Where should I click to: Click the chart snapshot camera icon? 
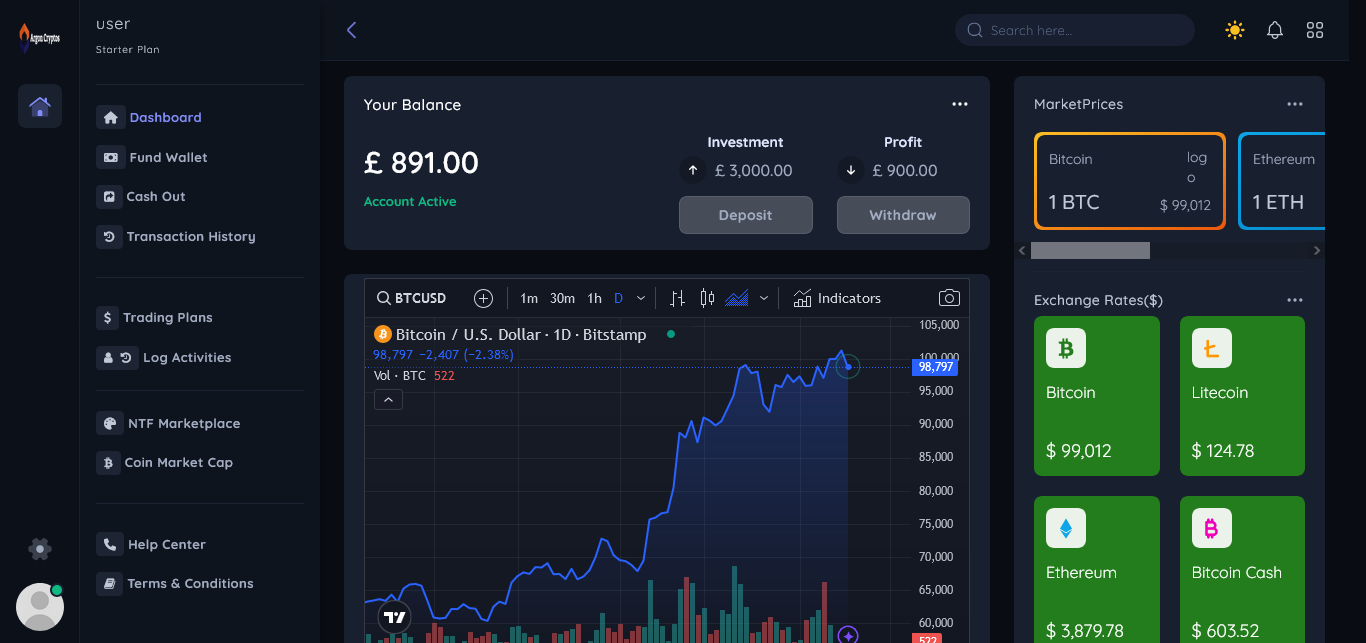pyautogui.click(x=949, y=298)
